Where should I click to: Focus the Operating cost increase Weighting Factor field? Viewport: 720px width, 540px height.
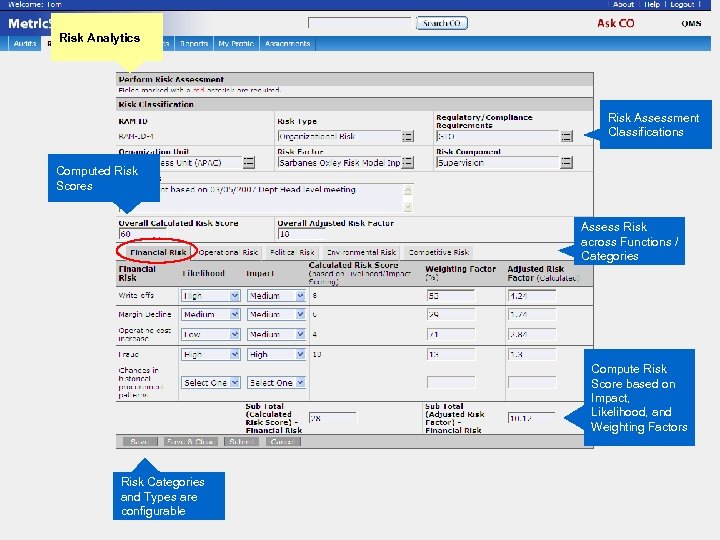[451, 334]
